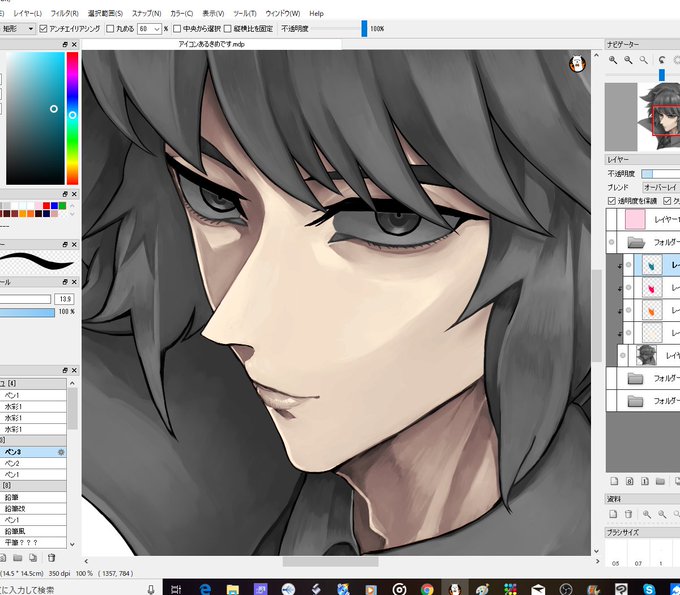Open the スナップ(N) menu
The width and height of the screenshot is (680, 595).
click(147, 13)
